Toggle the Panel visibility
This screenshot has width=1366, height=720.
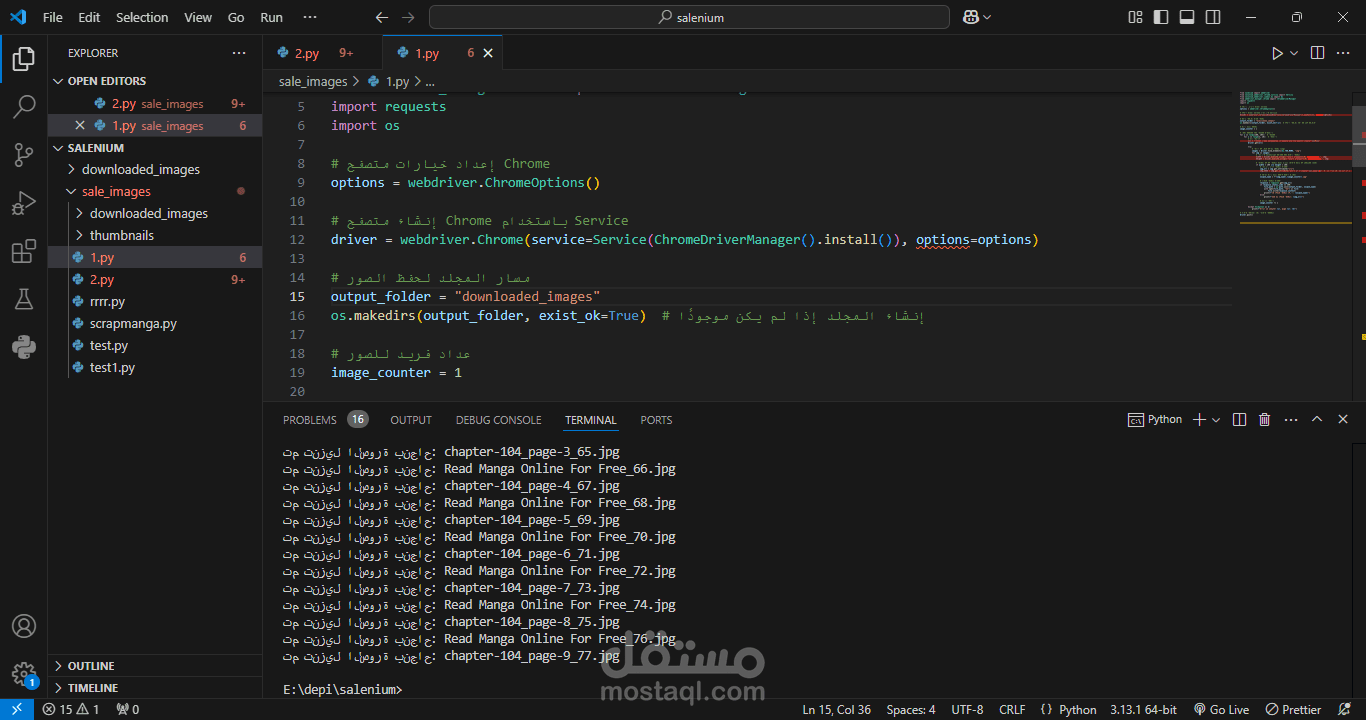pyautogui.click(x=1186, y=17)
